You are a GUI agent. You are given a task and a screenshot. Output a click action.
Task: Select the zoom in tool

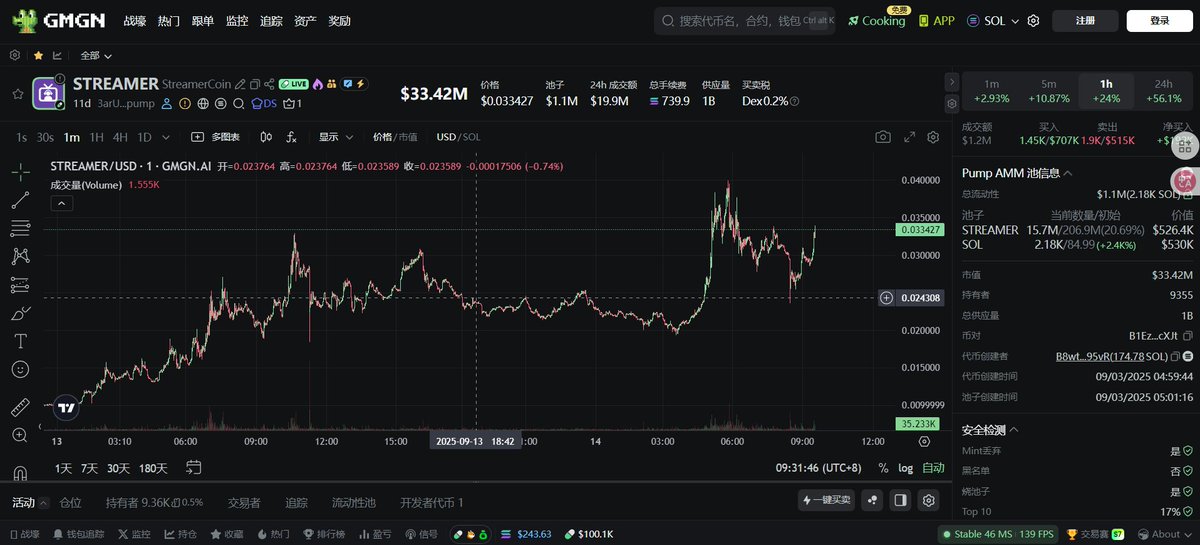pyautogui.click(x=20, y=435)
